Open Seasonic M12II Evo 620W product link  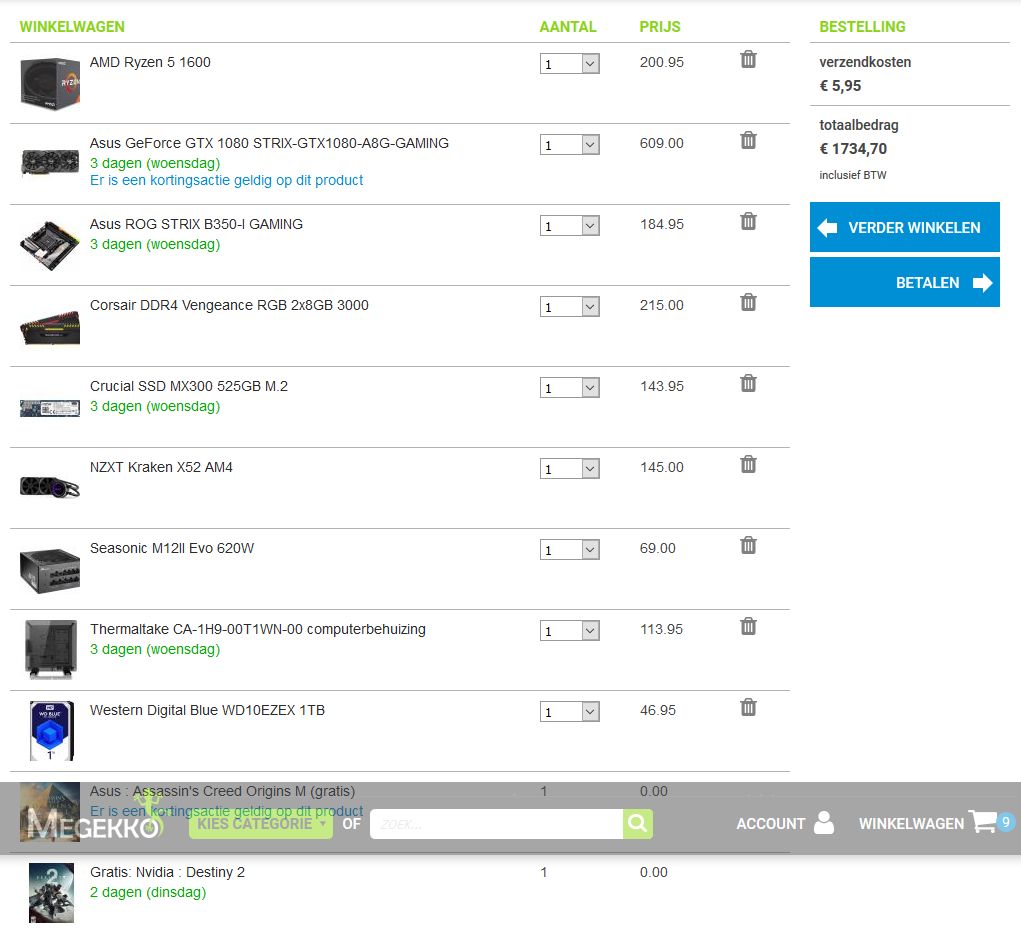coord(172,548)
